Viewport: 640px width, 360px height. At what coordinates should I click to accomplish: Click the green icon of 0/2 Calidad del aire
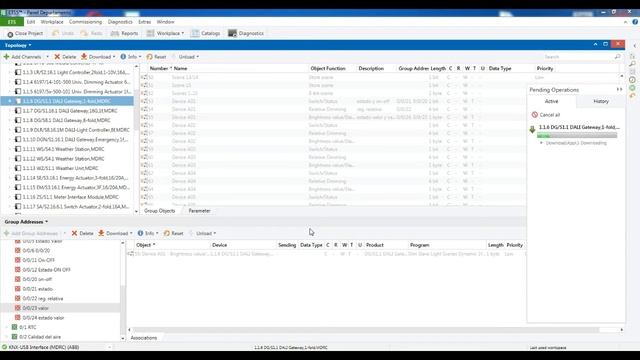pyautogui.click(x=14, y=337)
